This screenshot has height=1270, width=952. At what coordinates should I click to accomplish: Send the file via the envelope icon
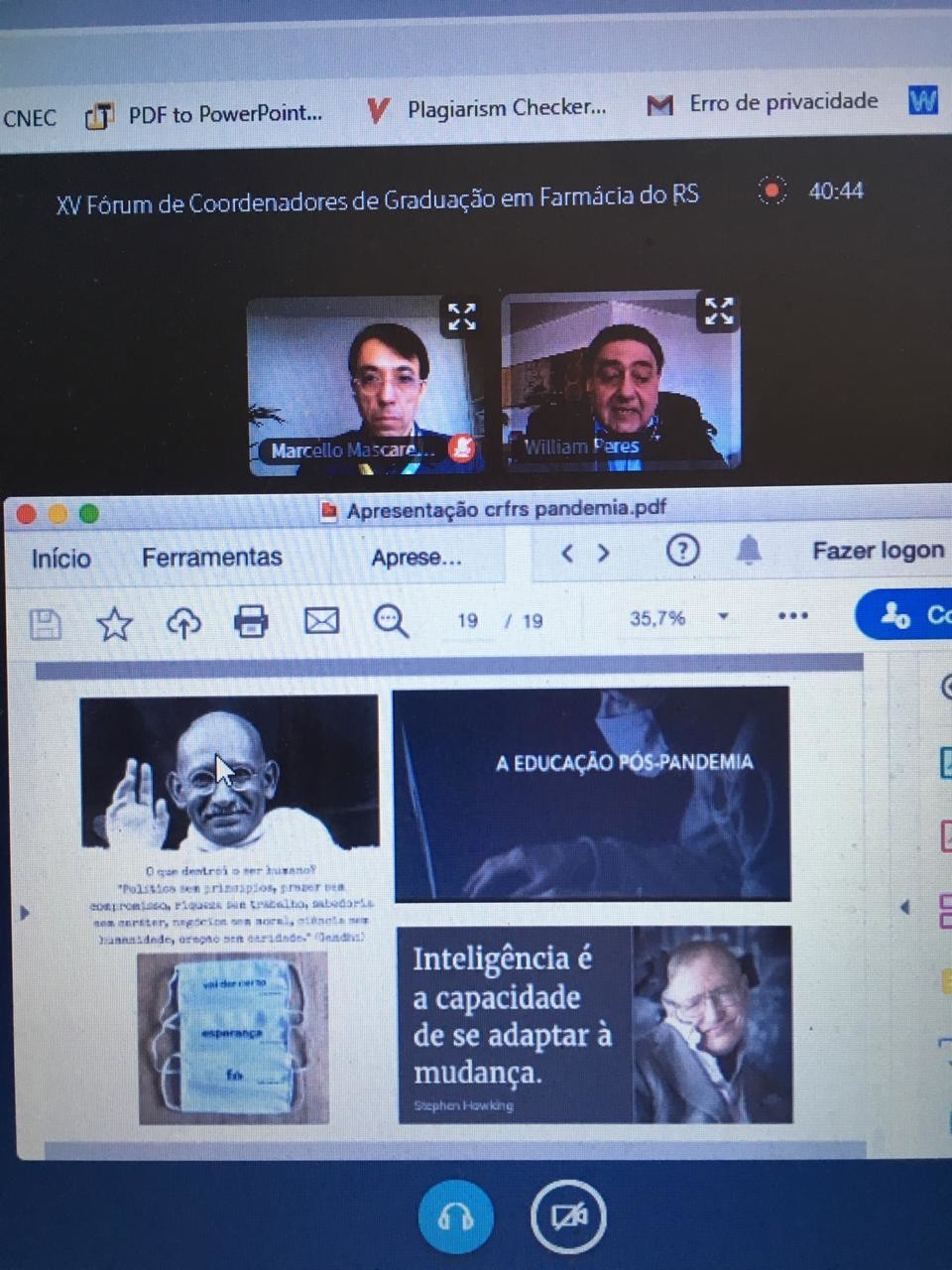pos(321,621)
